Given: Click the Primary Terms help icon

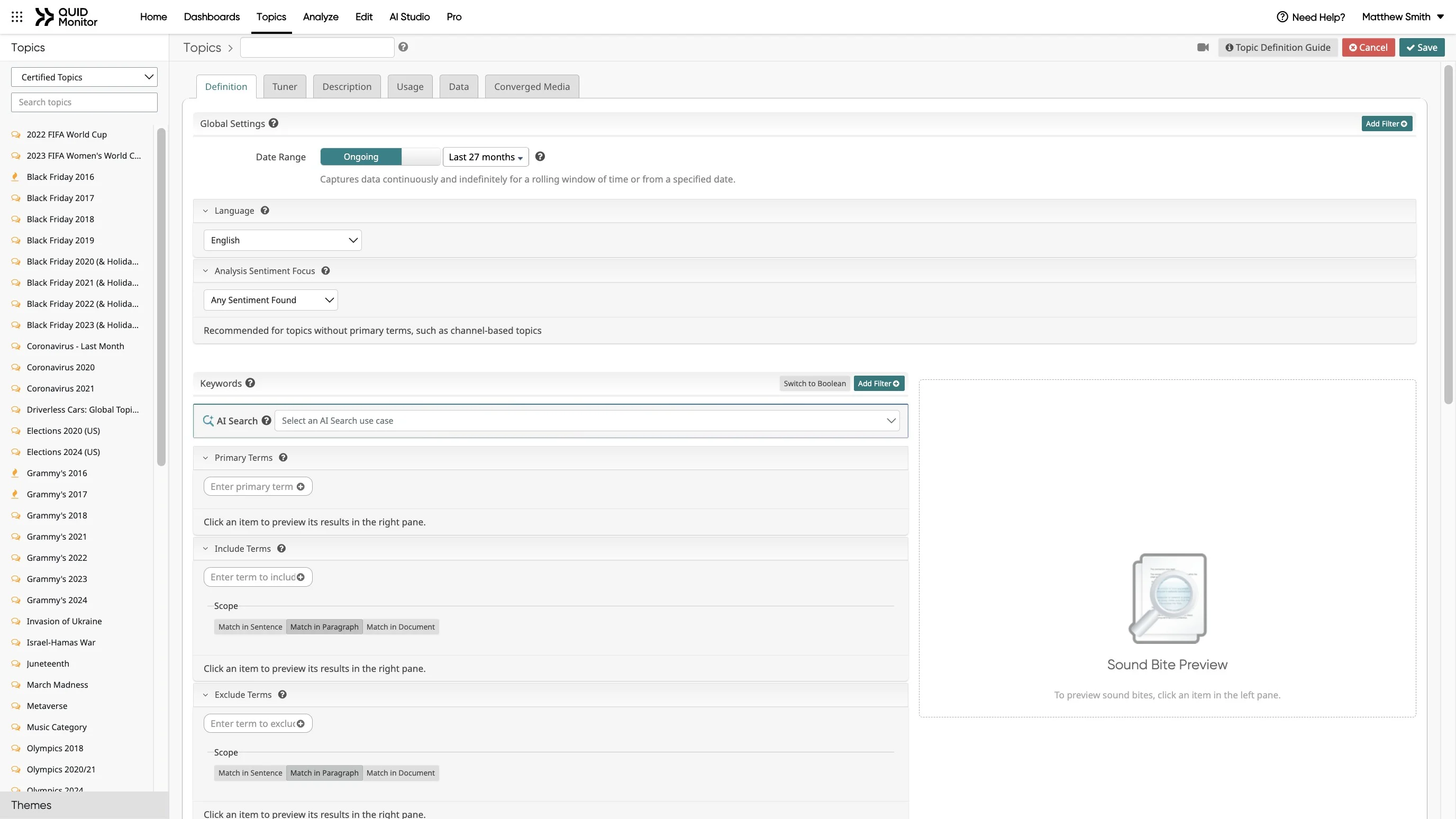Looking at the screenshot, I should 283,457.
